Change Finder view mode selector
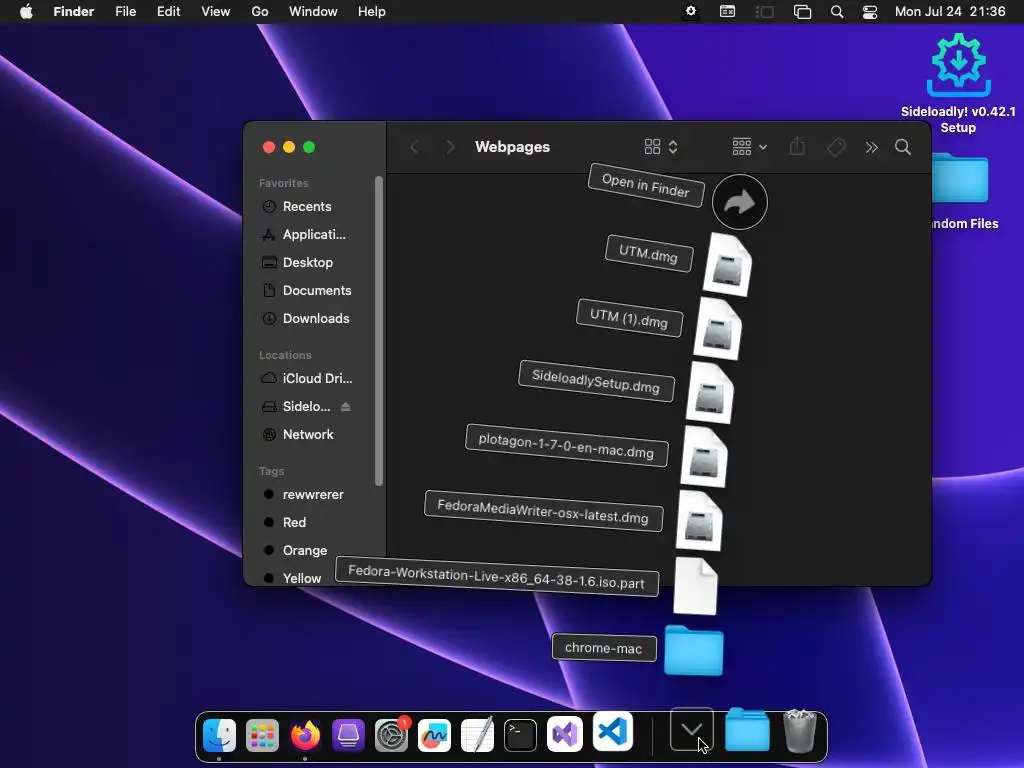 point(661,147)
